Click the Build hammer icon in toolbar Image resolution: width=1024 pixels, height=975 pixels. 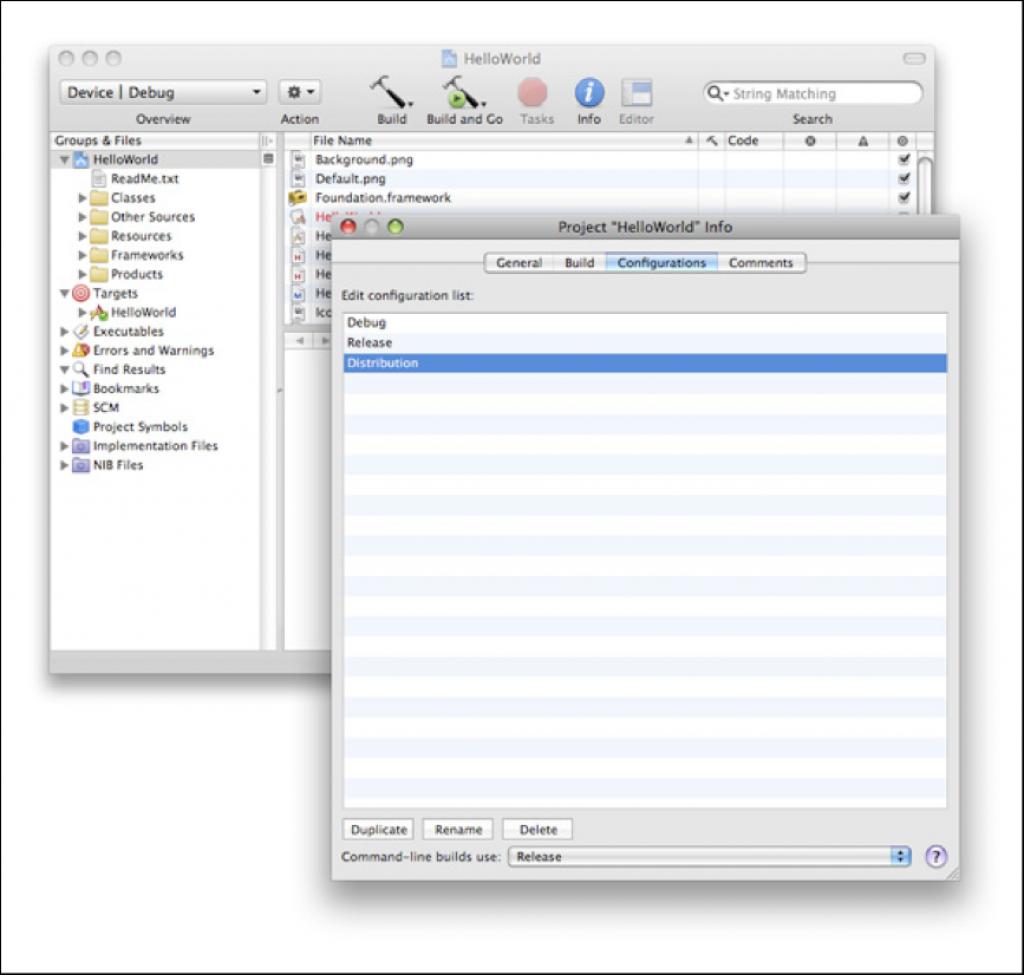point(391,92)
